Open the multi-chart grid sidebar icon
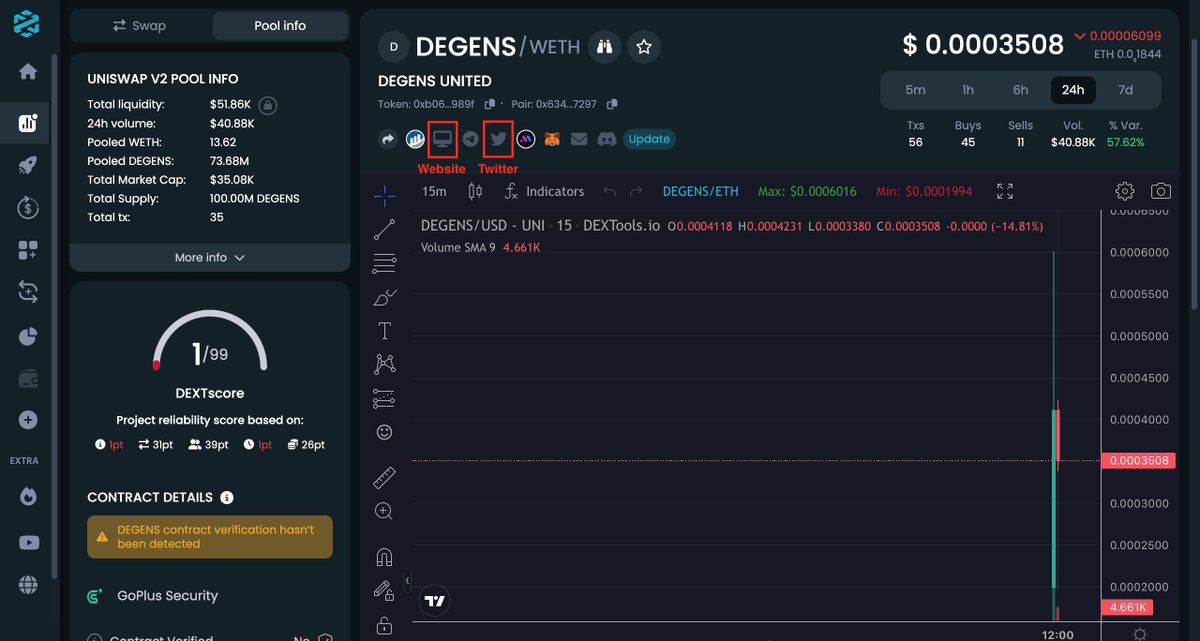The height and width of the screenshot is (641, 1200). (27, 251)
